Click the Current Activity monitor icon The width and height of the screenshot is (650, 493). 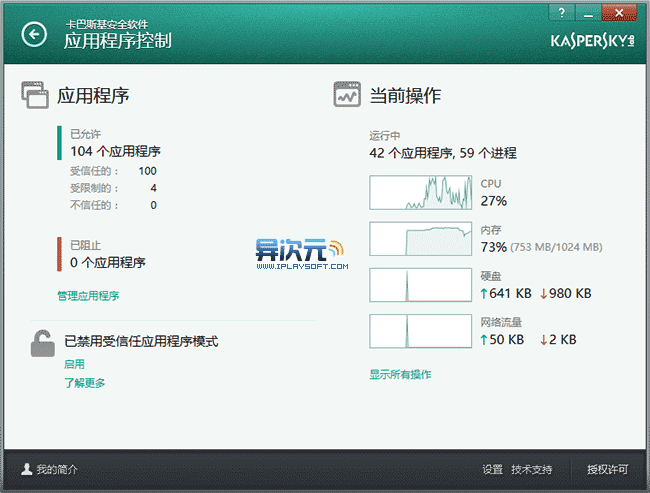point(347,96)
